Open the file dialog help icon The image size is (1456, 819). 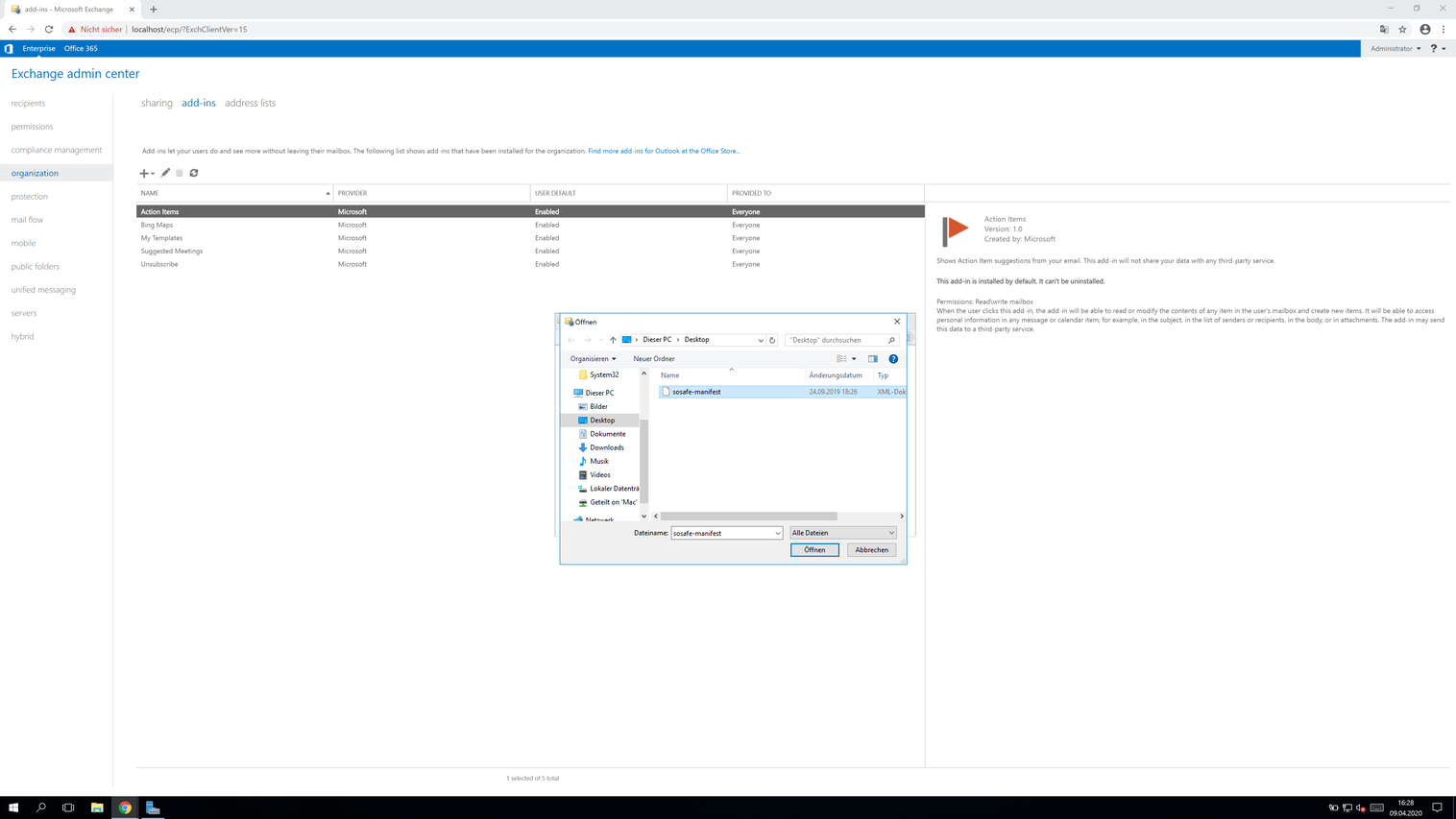(x=893, y=359)
